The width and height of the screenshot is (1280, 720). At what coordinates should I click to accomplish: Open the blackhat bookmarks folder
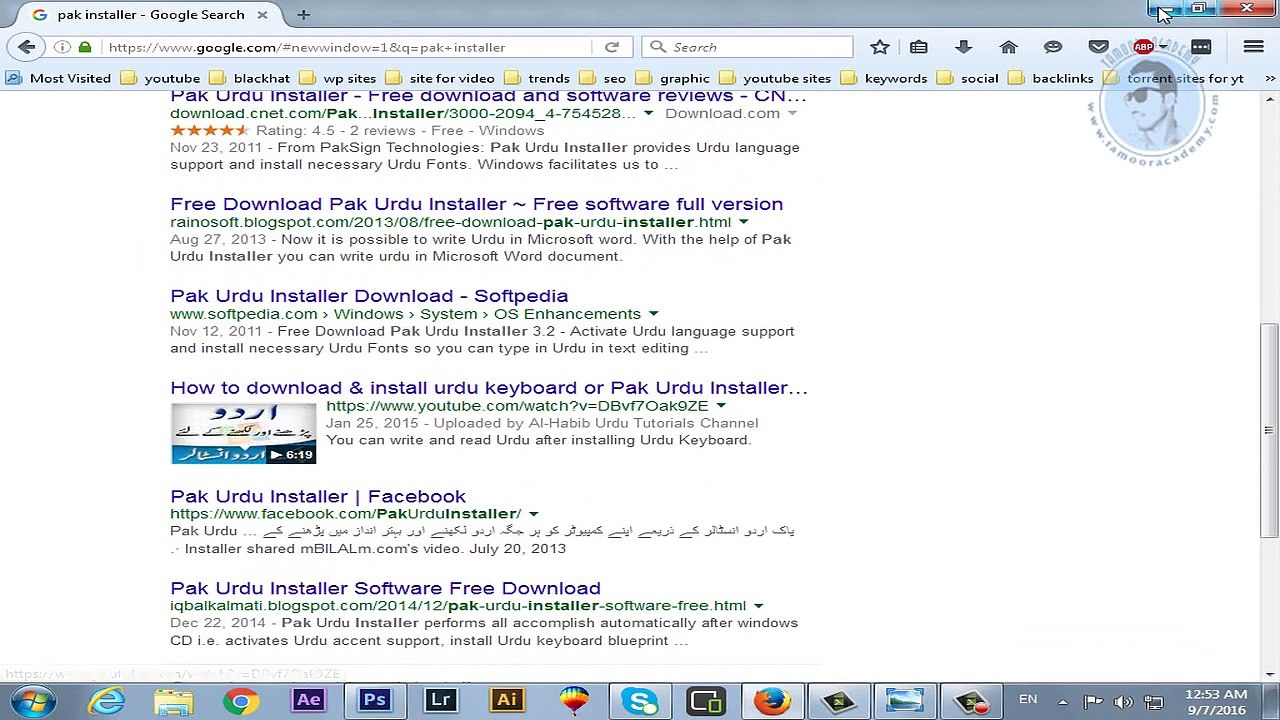[250, 78]
